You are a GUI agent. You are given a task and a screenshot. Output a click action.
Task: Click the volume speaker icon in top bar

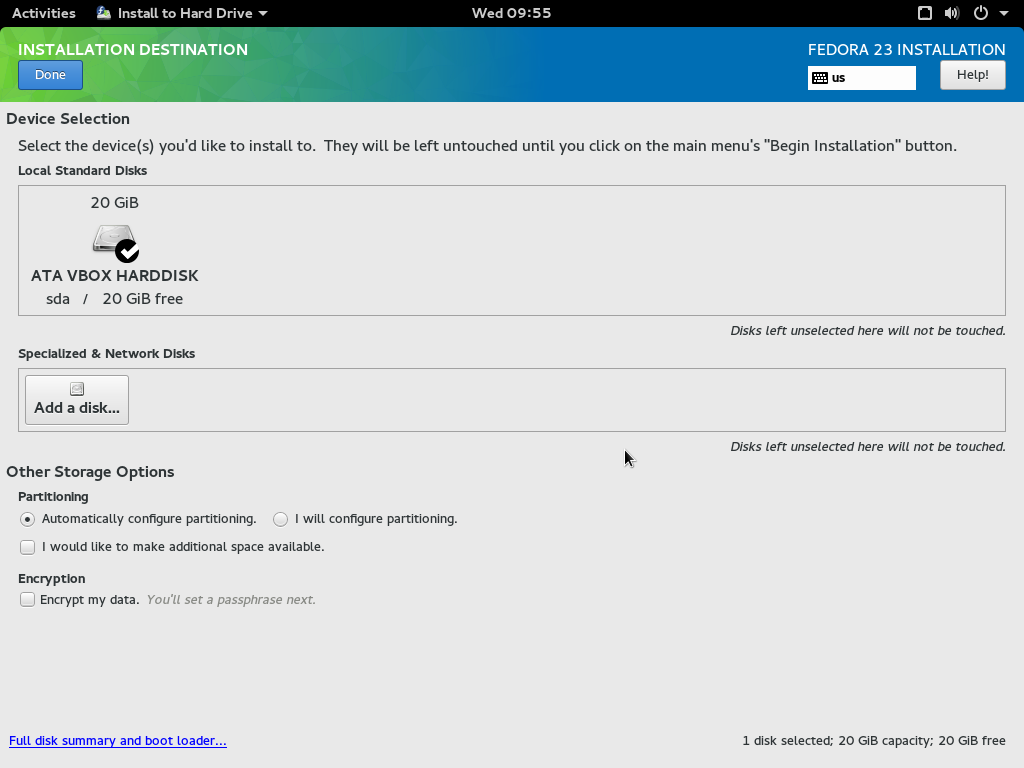[951, 13]
